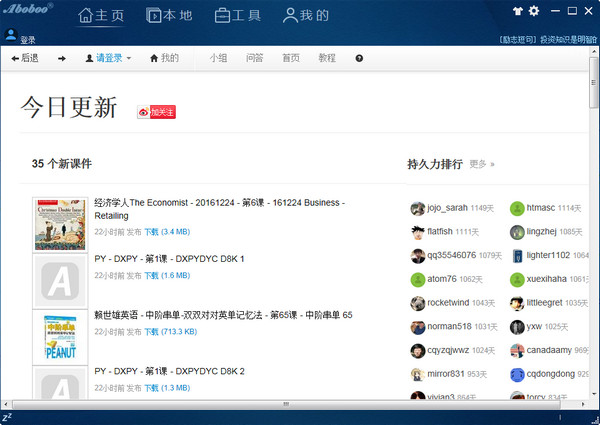The width and height of the screenshot is (600, 425).
Task: Open the 主页 home tab
Action: 101,16
